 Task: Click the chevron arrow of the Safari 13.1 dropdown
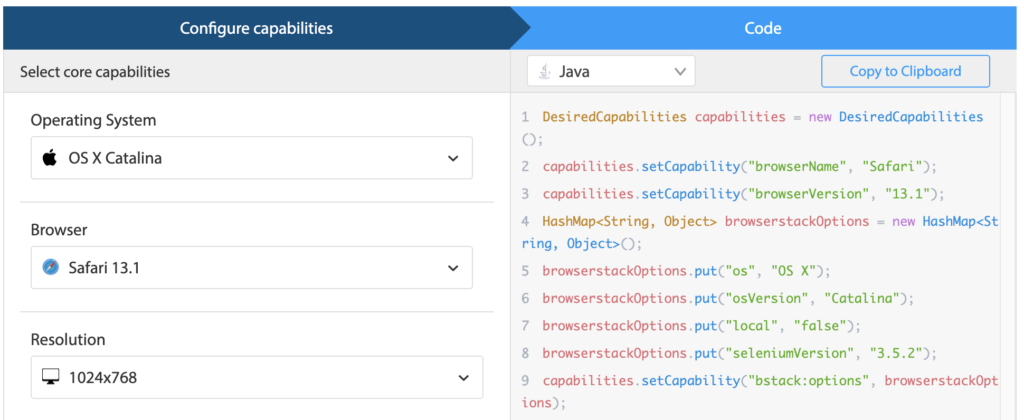(453, 268)
